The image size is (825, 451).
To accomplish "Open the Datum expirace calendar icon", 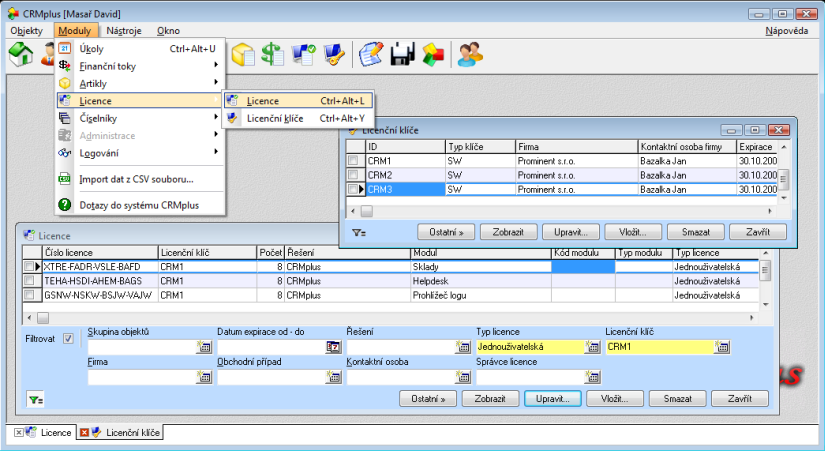I will point(334,347).
